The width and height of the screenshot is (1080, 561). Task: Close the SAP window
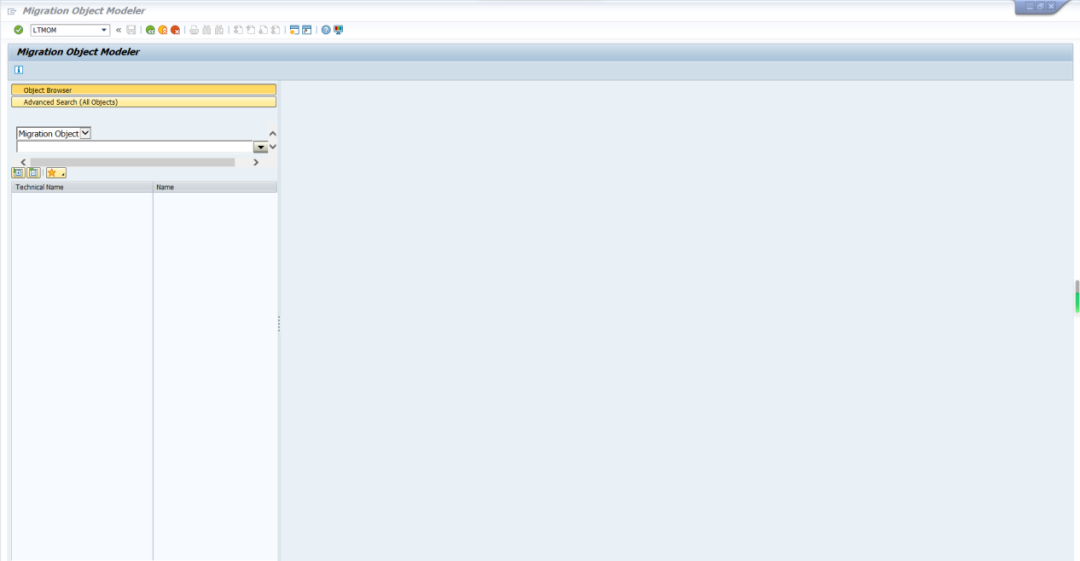1052,6
